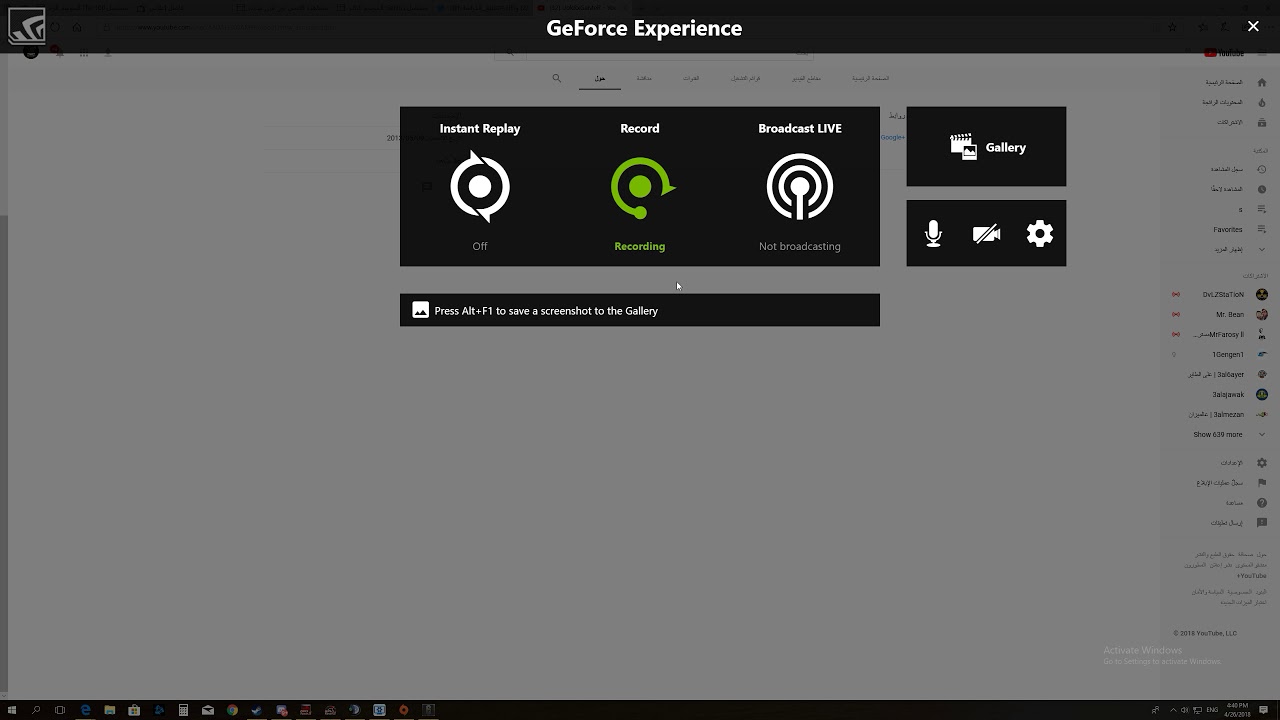The height and width of the screenshot is (720, 1280).
Task: Open Microsoft Edge from taskbar
Action: (x=85, y=710)
